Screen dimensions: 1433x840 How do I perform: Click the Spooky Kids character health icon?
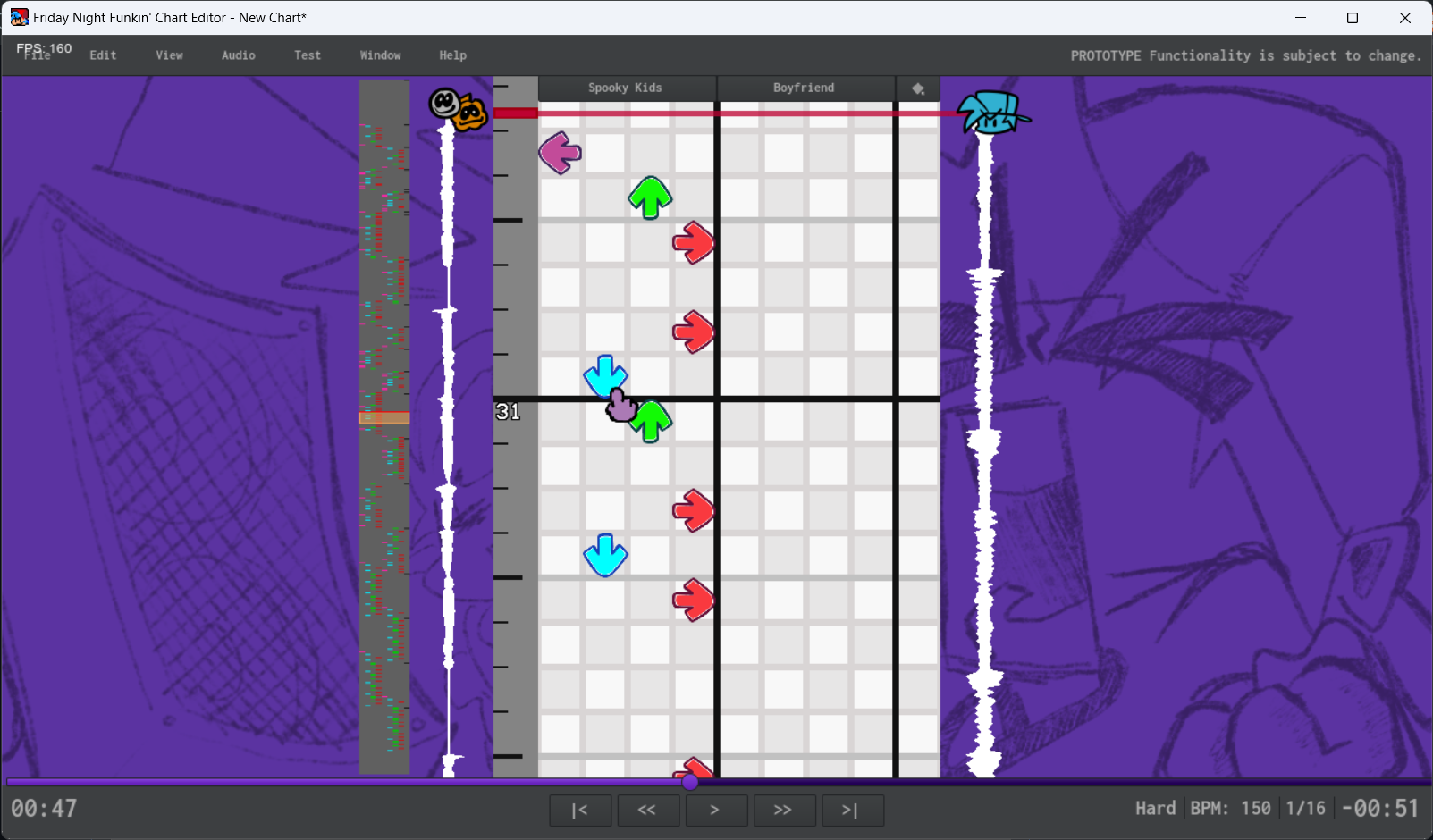tap(458, 109)
